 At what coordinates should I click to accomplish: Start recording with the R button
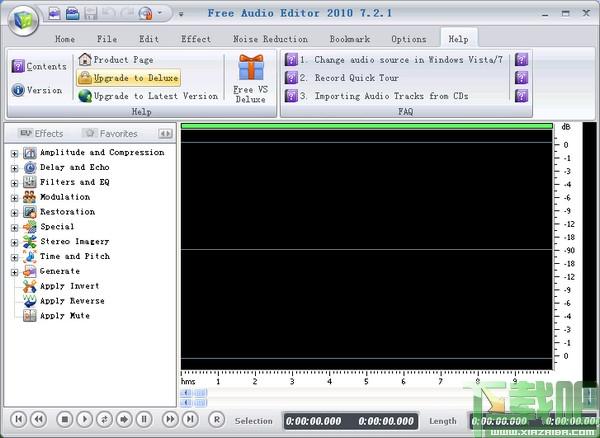coord(217,420)
